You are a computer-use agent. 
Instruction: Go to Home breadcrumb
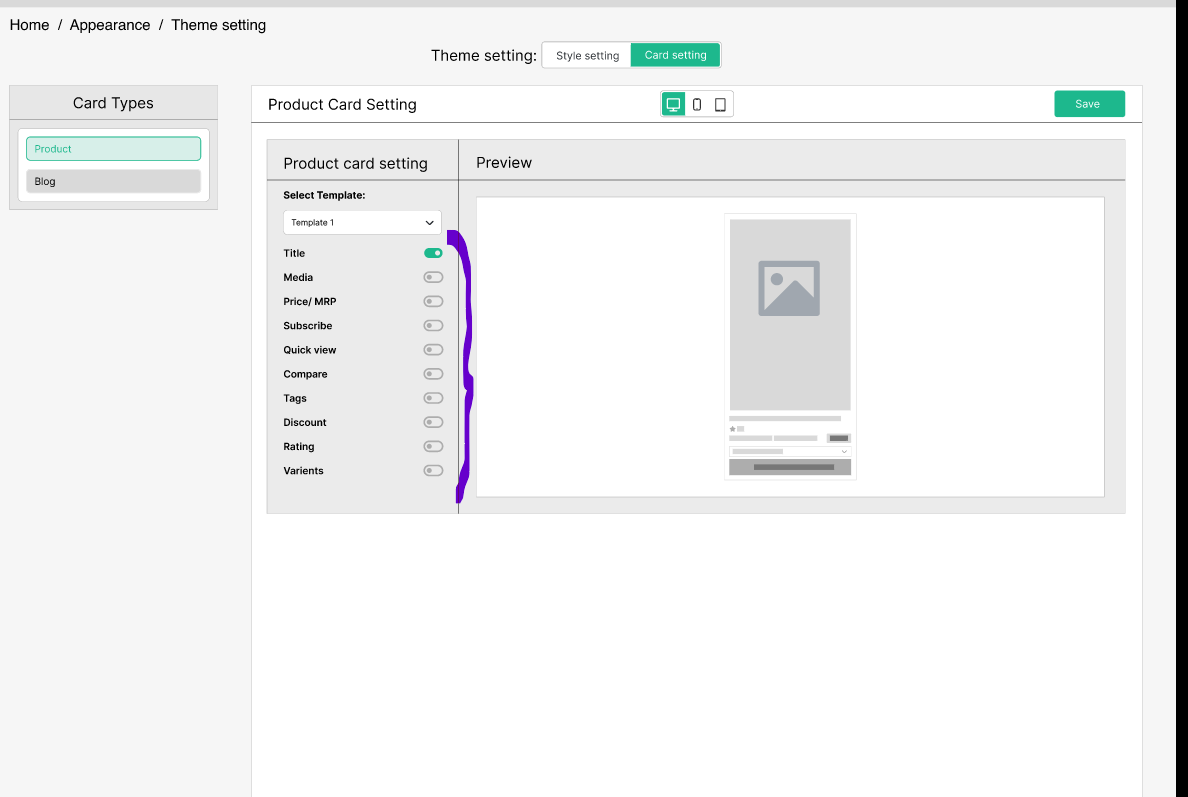30,25
